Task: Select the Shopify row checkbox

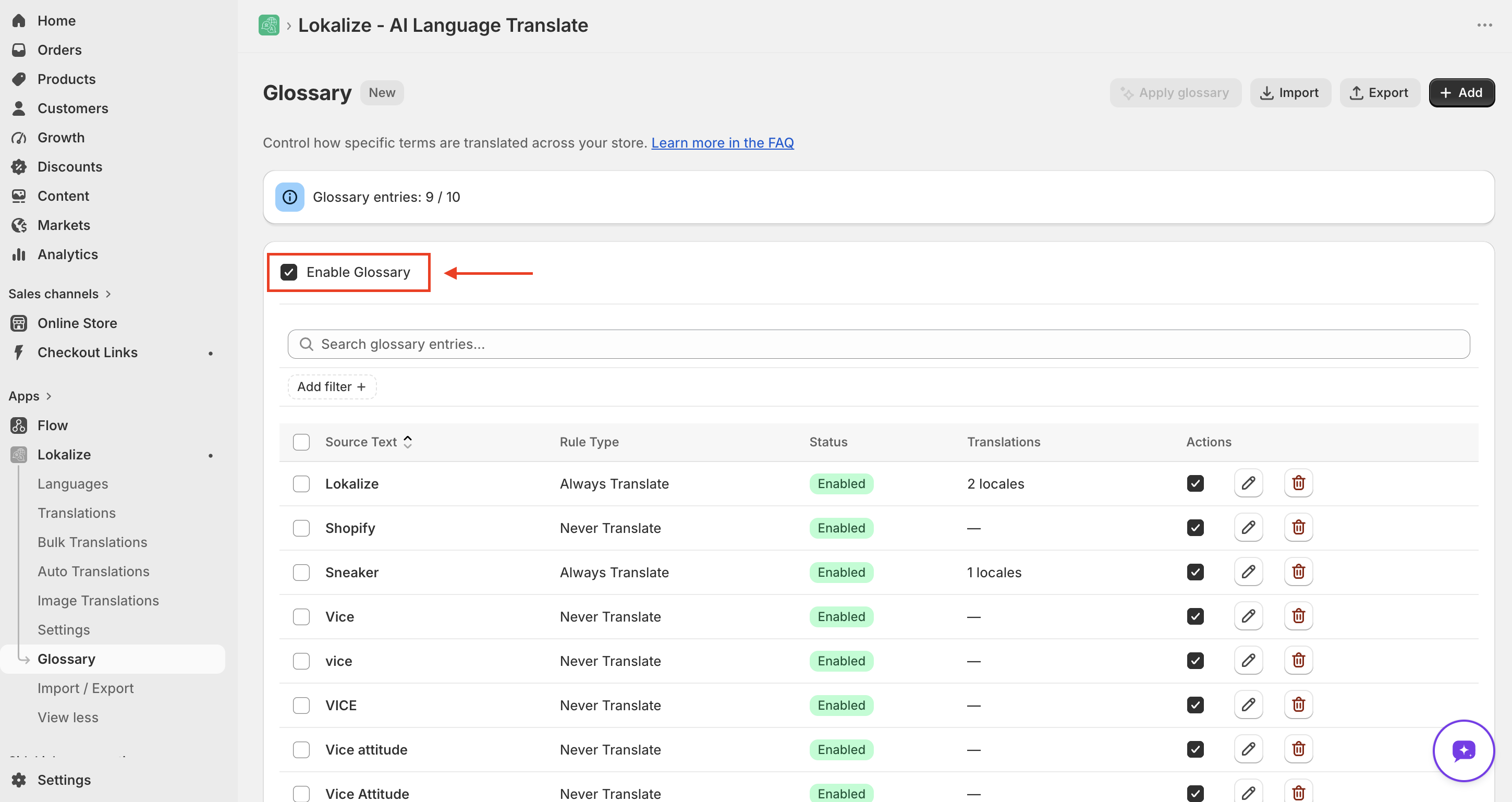Action: (x=301, y=528)
